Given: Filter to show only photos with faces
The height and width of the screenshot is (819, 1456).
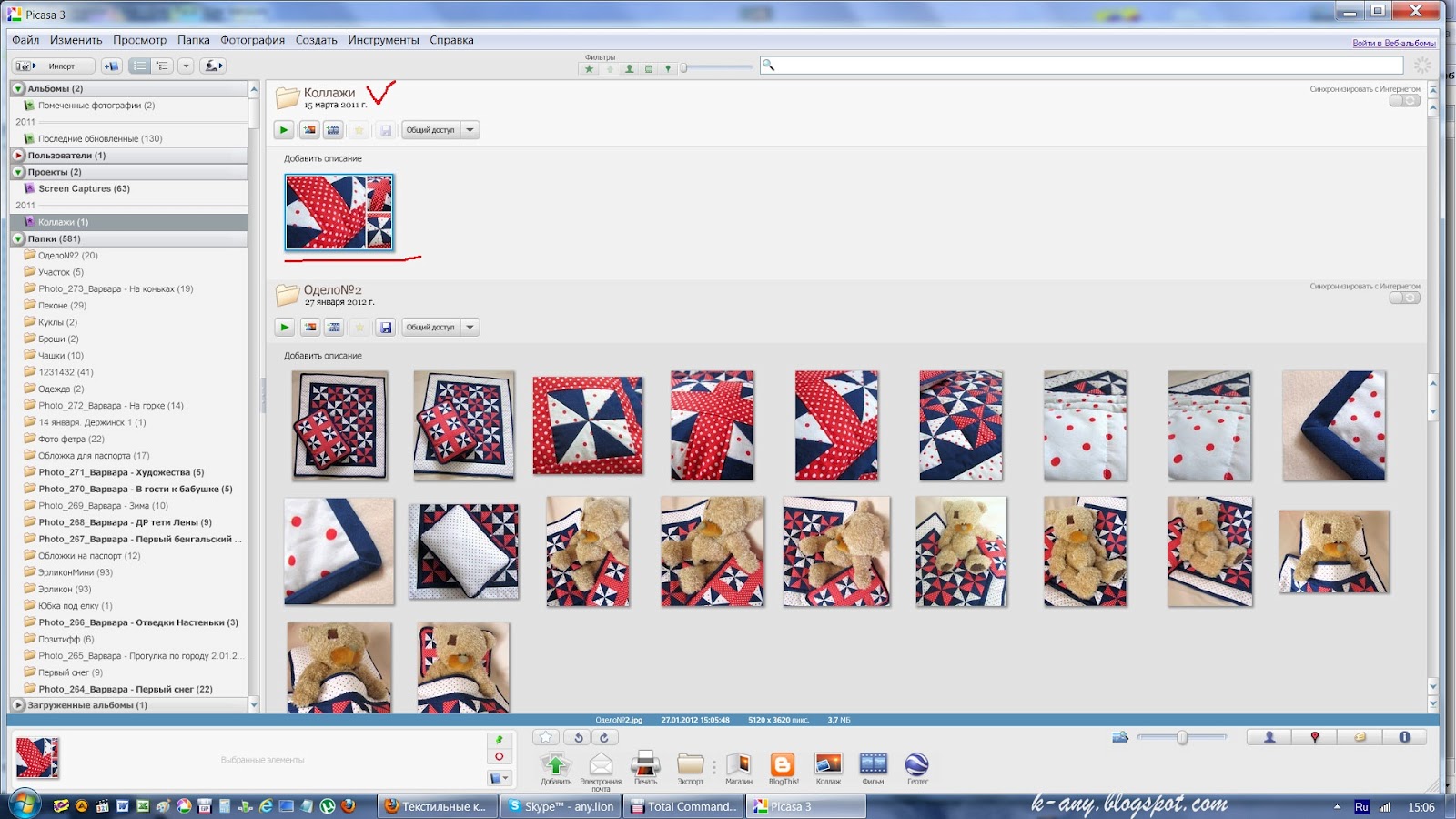Looking at the screenshot, I should [629, 68].
